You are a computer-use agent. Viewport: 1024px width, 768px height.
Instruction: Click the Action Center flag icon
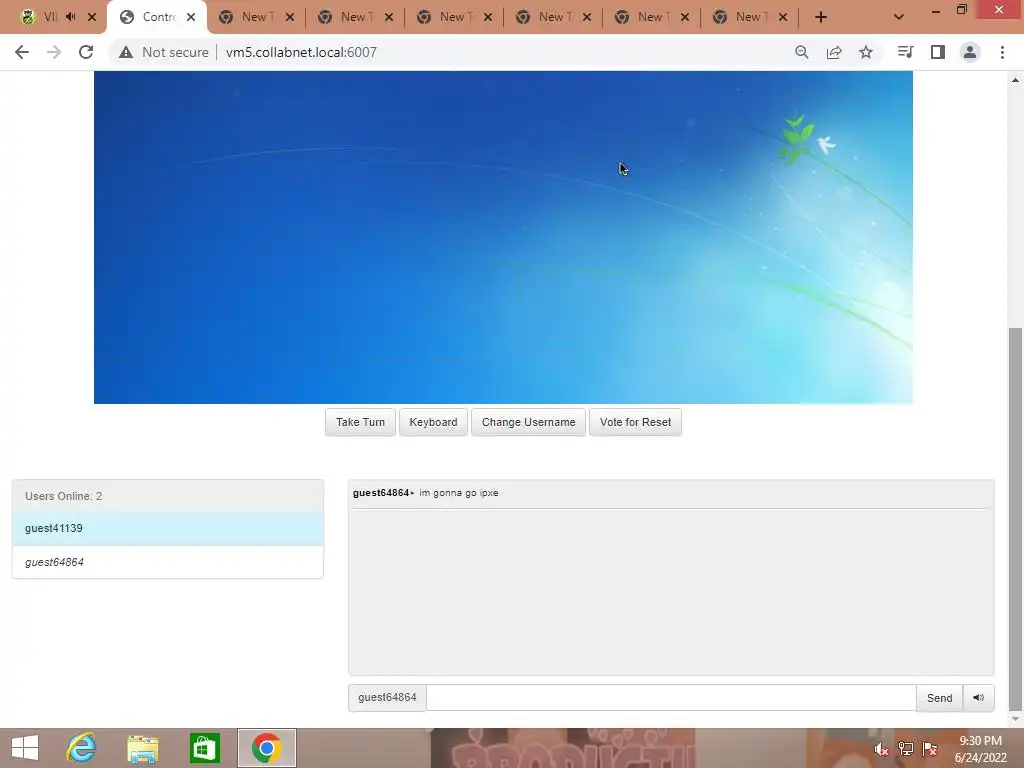[x=930, y=749]
